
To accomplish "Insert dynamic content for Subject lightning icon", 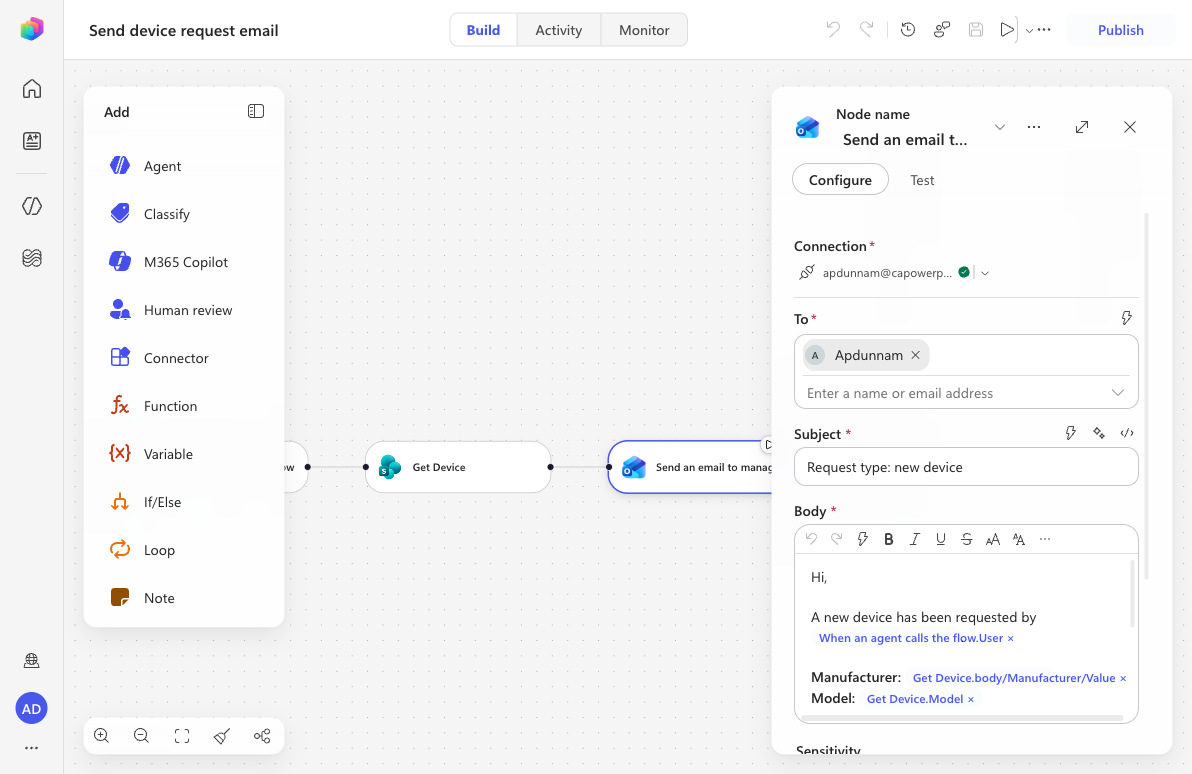I will click(x=1070, y=433).
